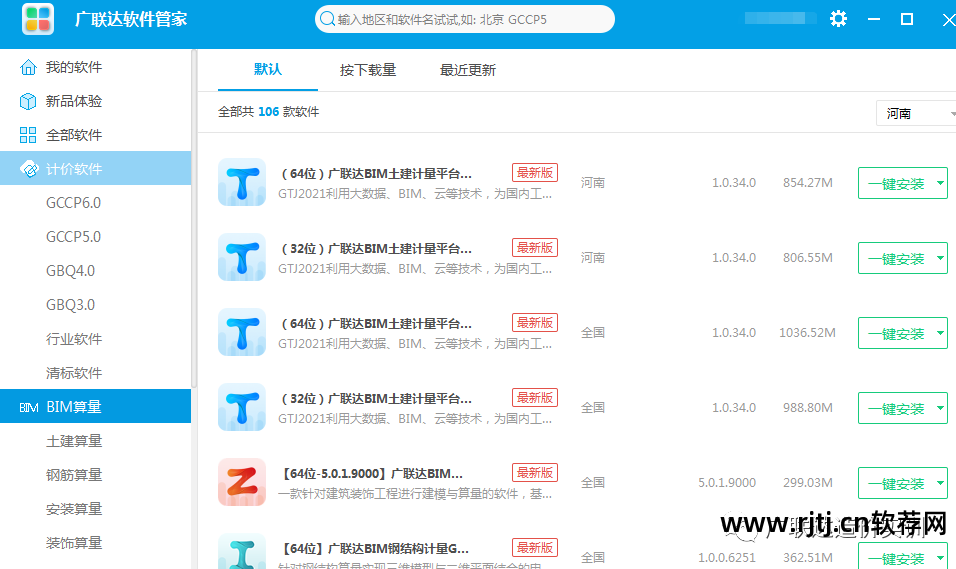Viewport: 956px width, 569px height.
Task: Click the 106 software count text
Action: pos(268,112)
